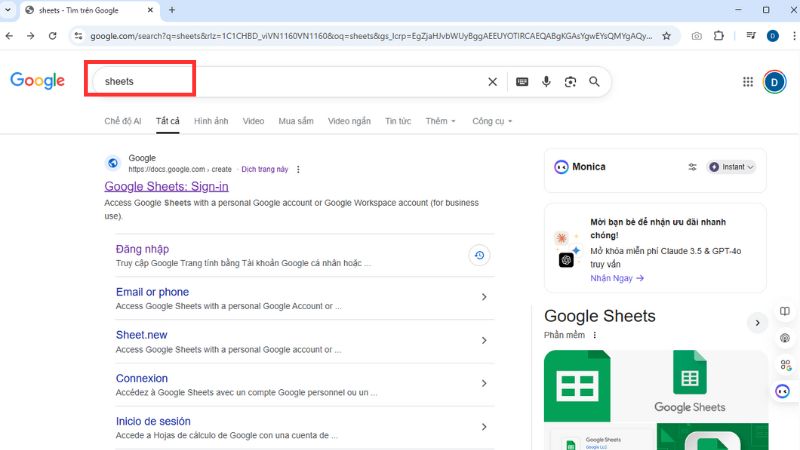Switch to the Video search tab
Screen dimensions: 800x450
(x=253, y=121)
